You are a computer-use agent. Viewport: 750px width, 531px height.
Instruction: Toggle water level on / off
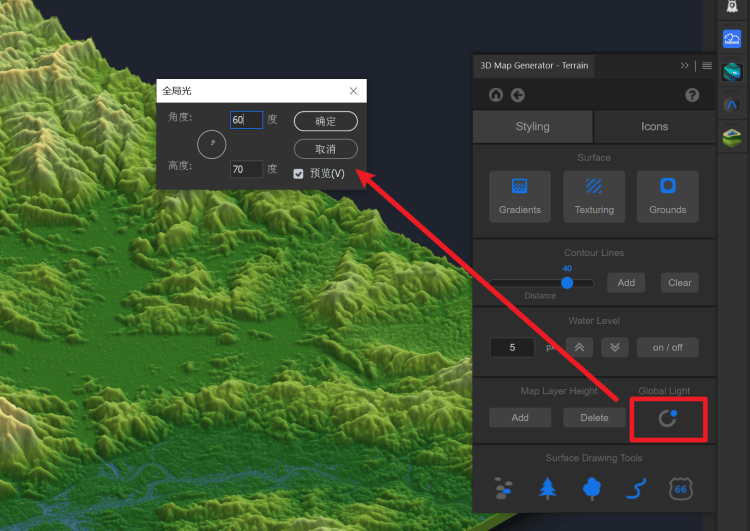[667, 347]
